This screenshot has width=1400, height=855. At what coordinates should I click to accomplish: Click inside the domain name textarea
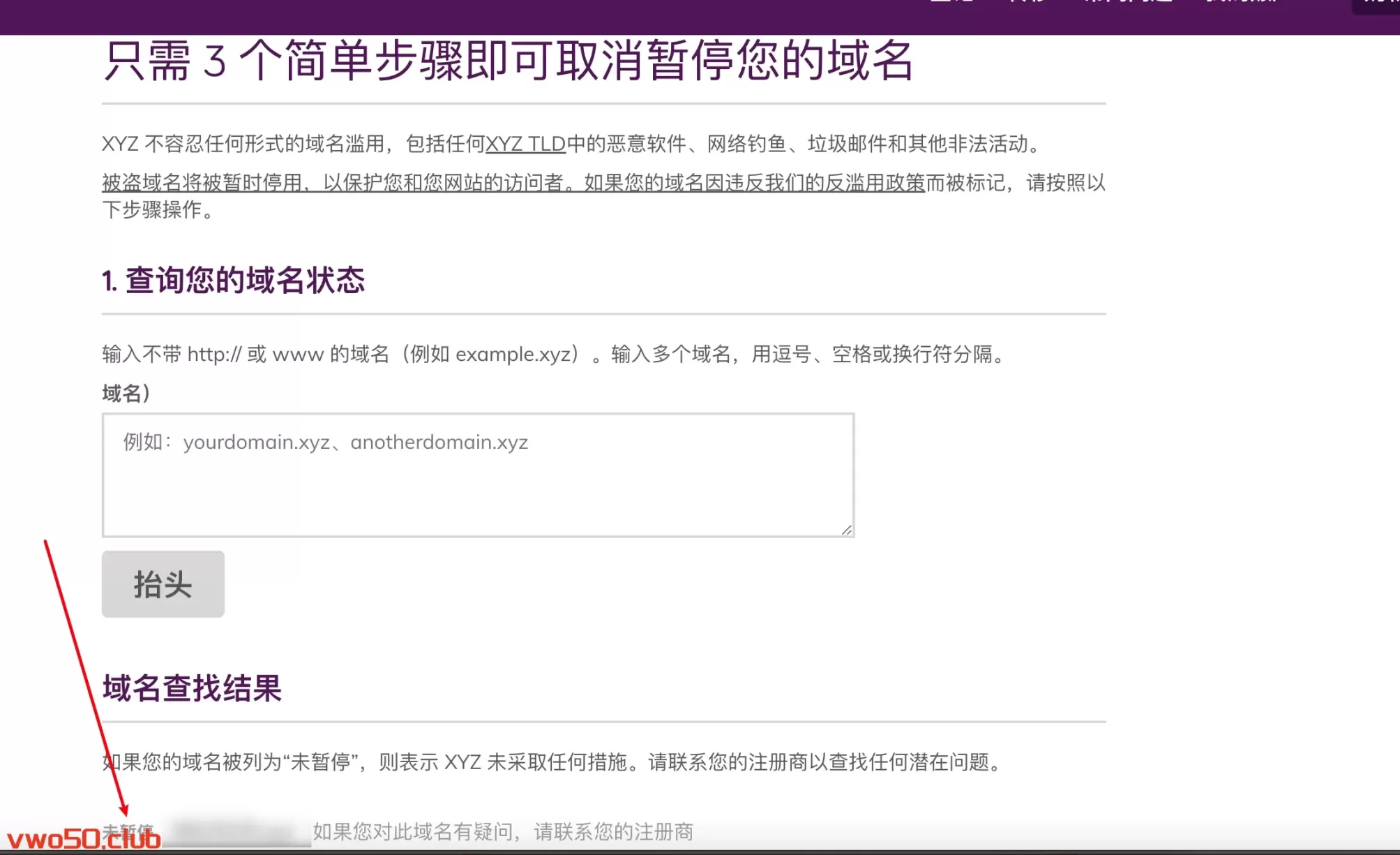pyautogui.click(x=478, y=489)
